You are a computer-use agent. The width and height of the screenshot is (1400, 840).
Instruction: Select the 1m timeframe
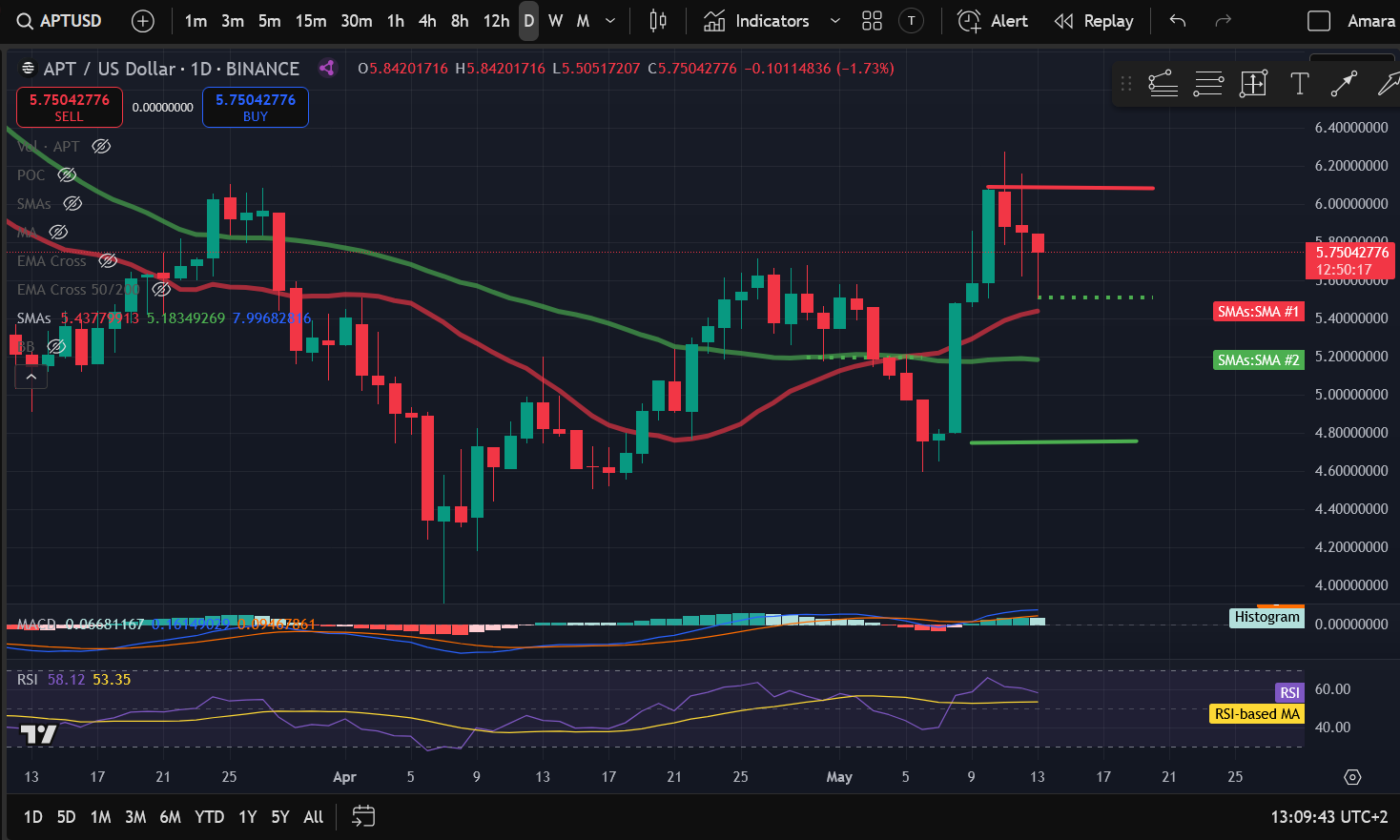(196, 21)
